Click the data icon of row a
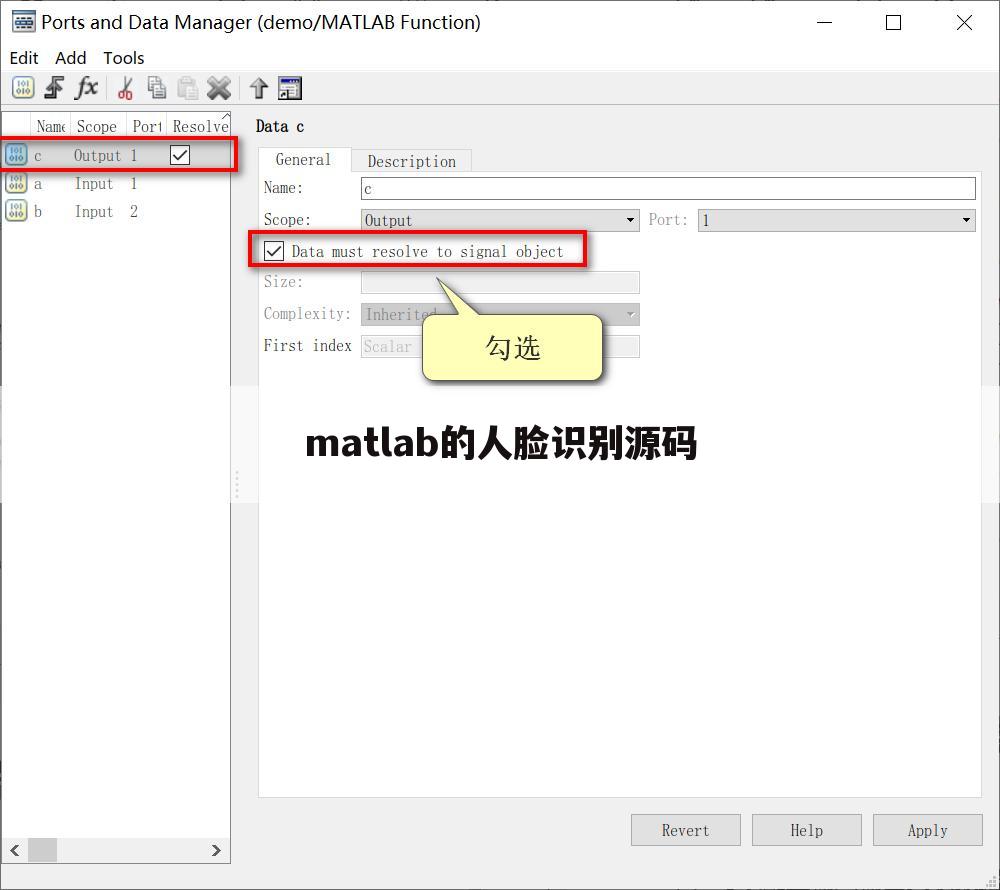The height and width of the screenshot is (890, 1000). [16, 184]
